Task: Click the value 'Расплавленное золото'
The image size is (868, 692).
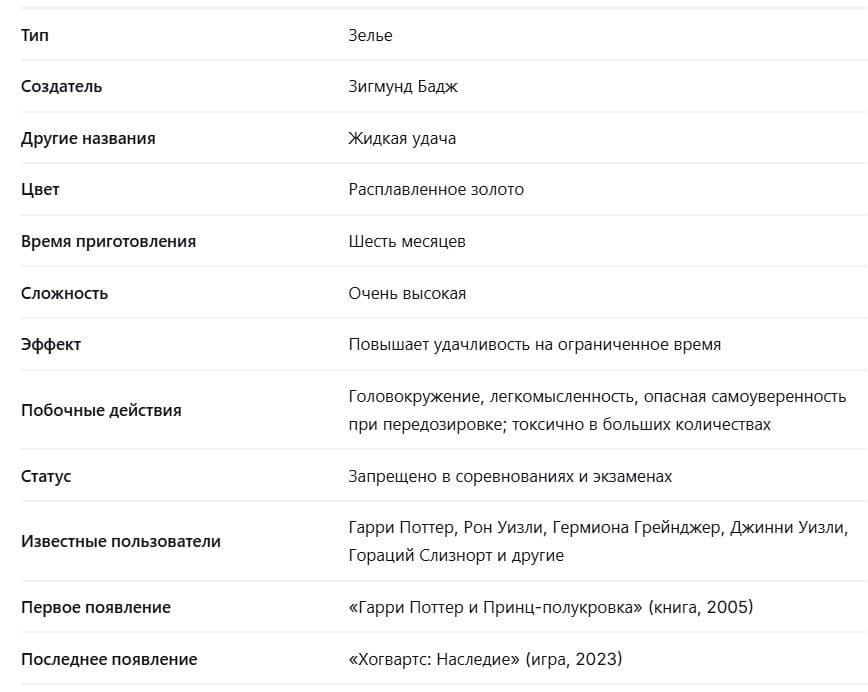Action: pos(436,189)
